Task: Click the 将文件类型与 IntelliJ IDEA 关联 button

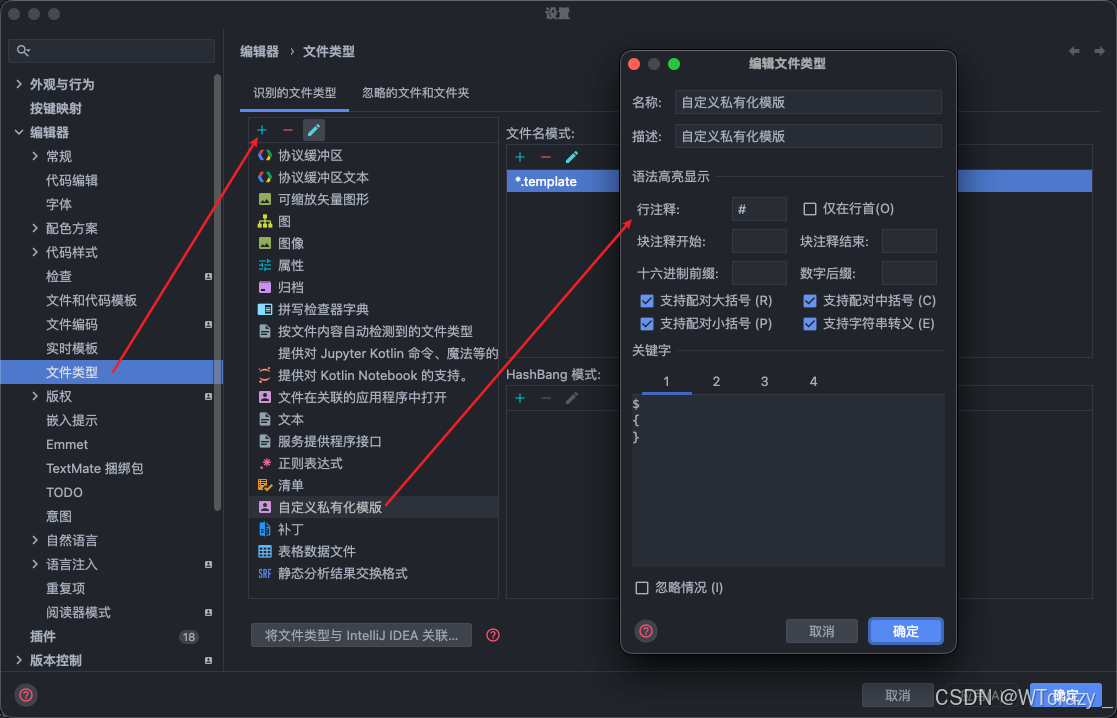Action: [361, 635]
